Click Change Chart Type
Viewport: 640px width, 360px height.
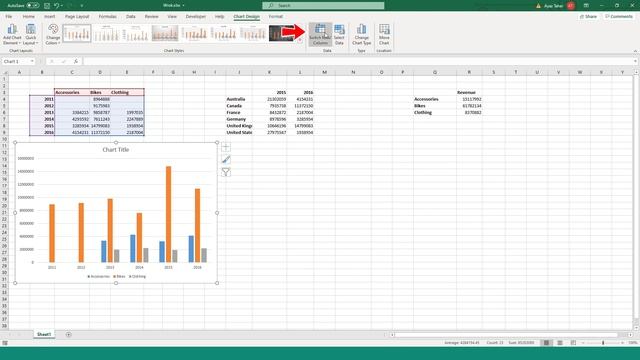click(x=362, y=35)
